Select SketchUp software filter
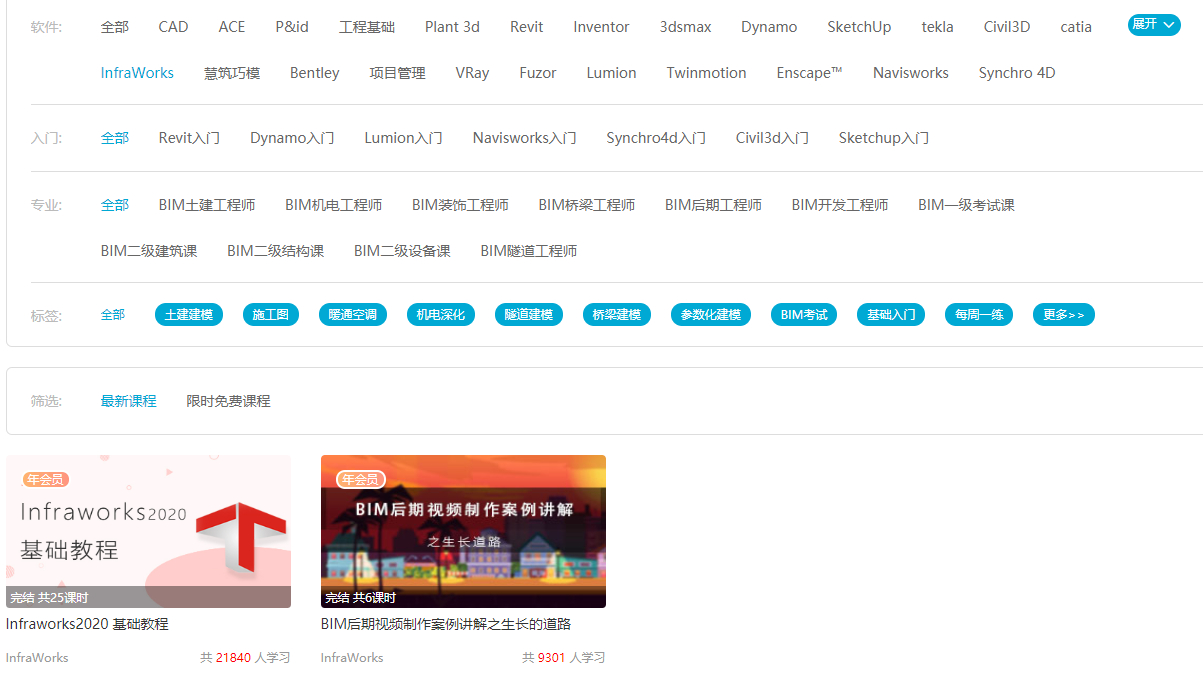This screenshot has width=1203, height=691. coord(859,27)
